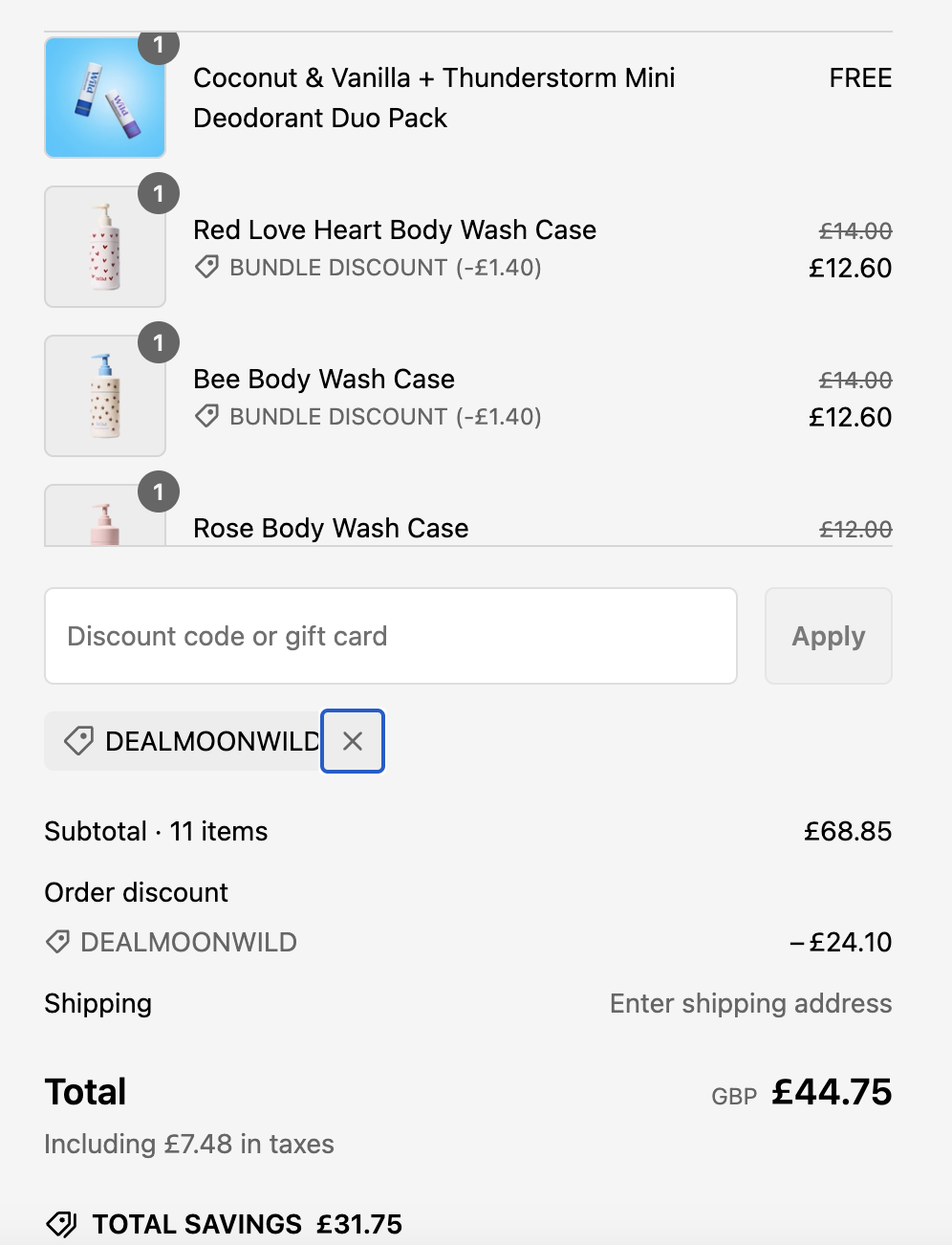Click the Rose Body Wash Case thumbnail
Image resolution: width=952 pixels, height=1245 pixels.
point(105,521)
